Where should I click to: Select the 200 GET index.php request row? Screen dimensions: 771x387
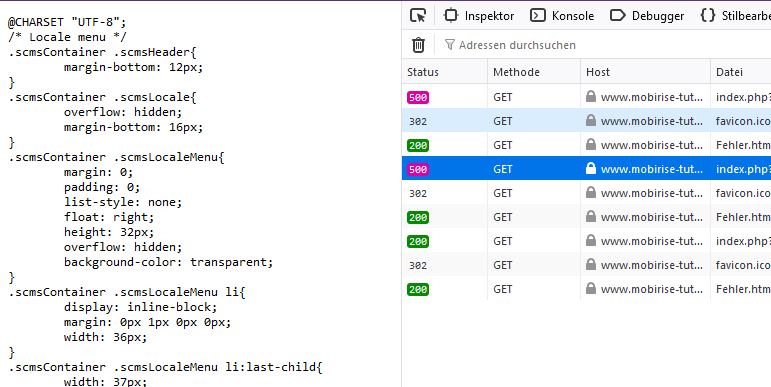(586, 241)
